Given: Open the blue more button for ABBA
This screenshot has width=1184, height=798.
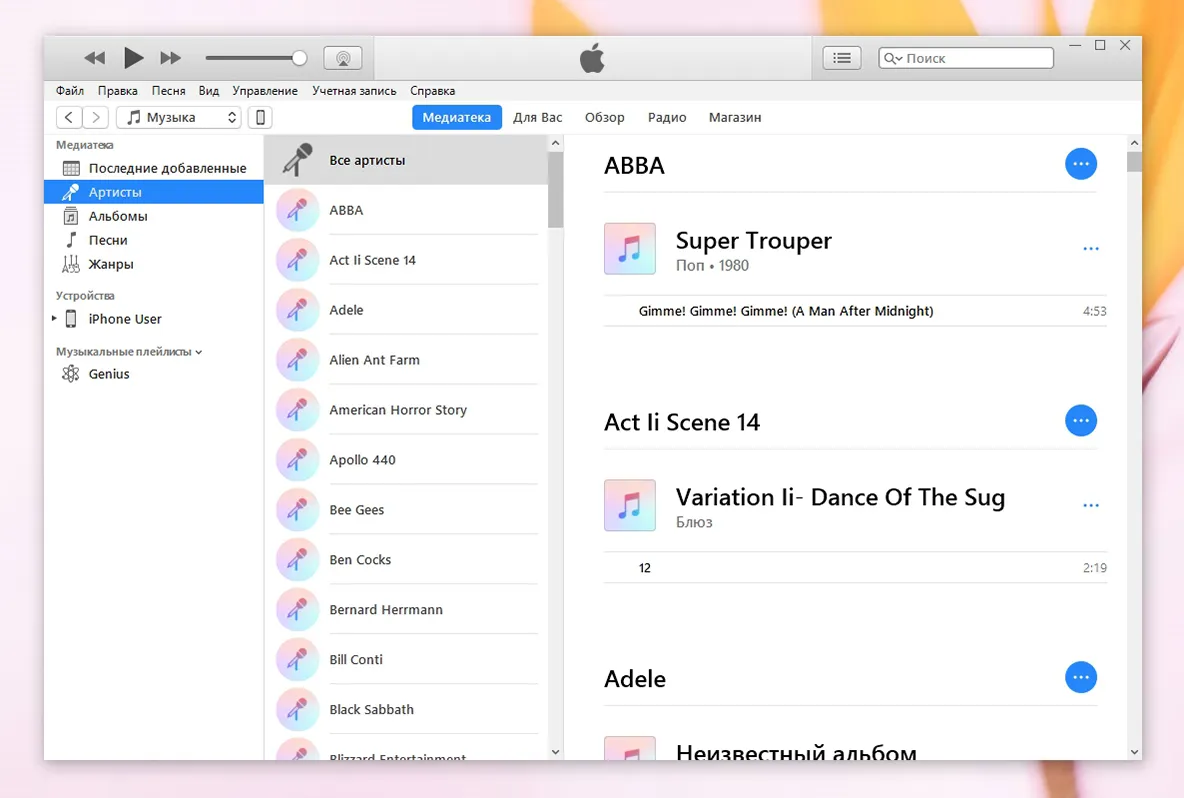Looking at the screenshot, I should (1081, 164).
